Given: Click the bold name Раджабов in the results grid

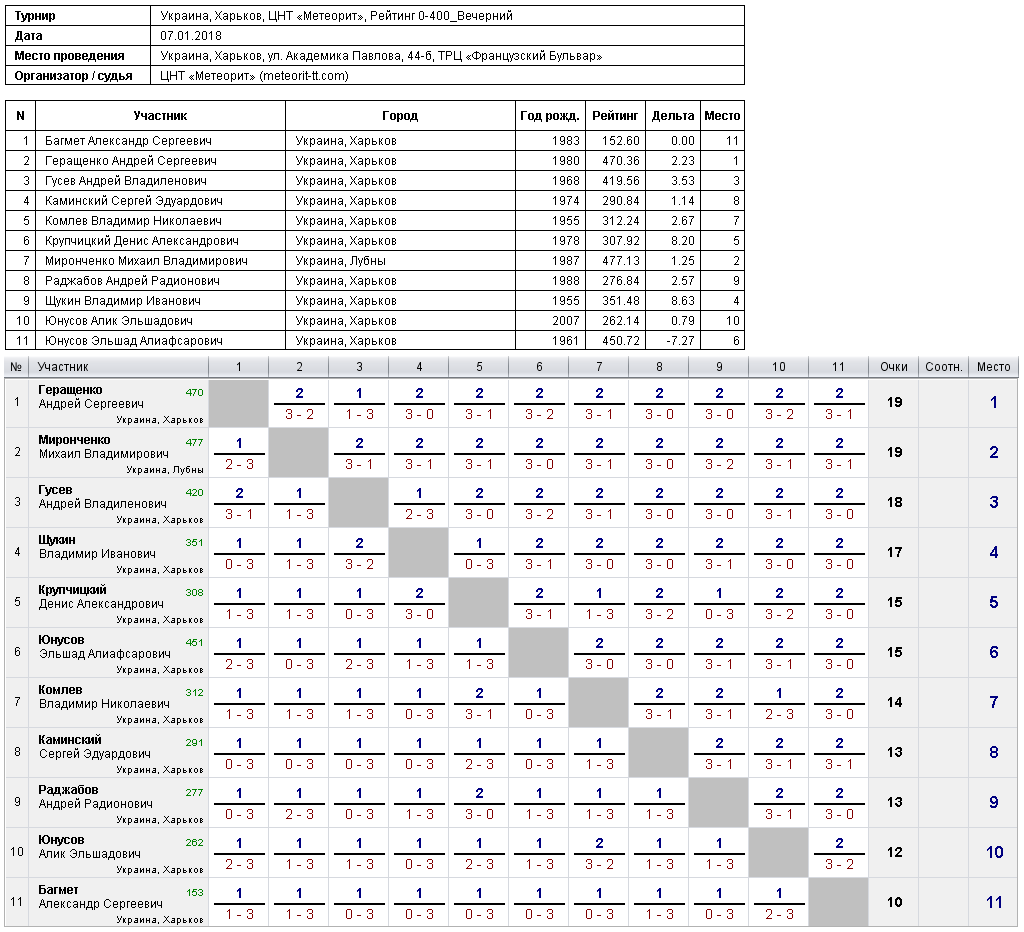Looking at the screenshot, I should (68, 790).
